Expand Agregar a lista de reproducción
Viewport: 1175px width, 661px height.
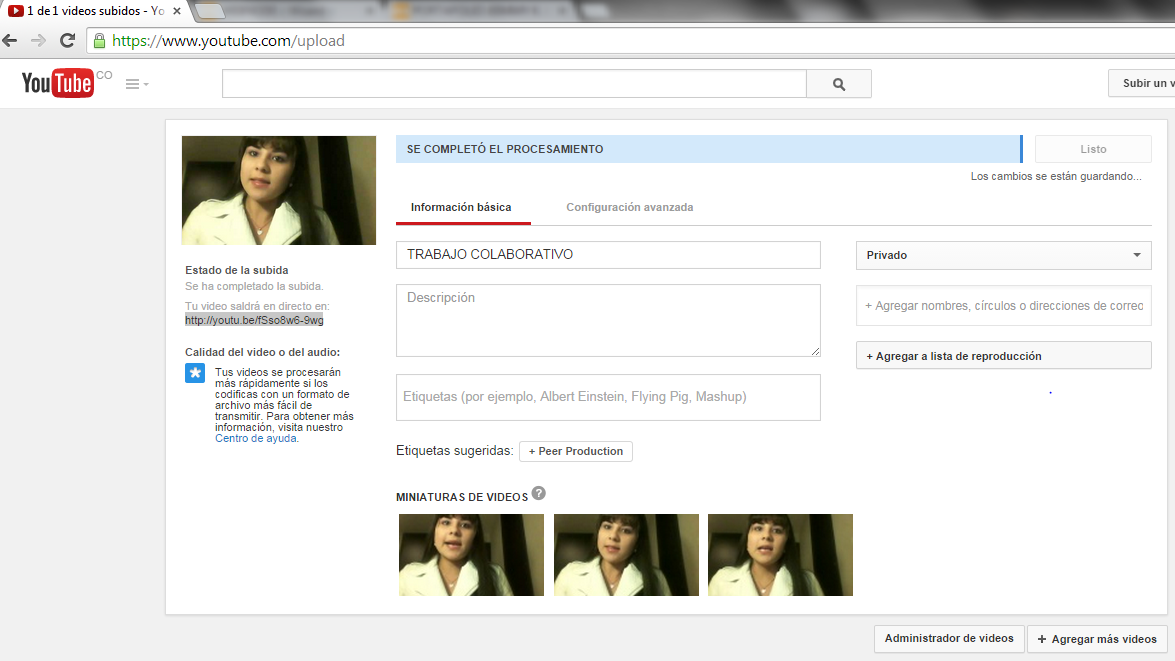[x=1003, y=356]
